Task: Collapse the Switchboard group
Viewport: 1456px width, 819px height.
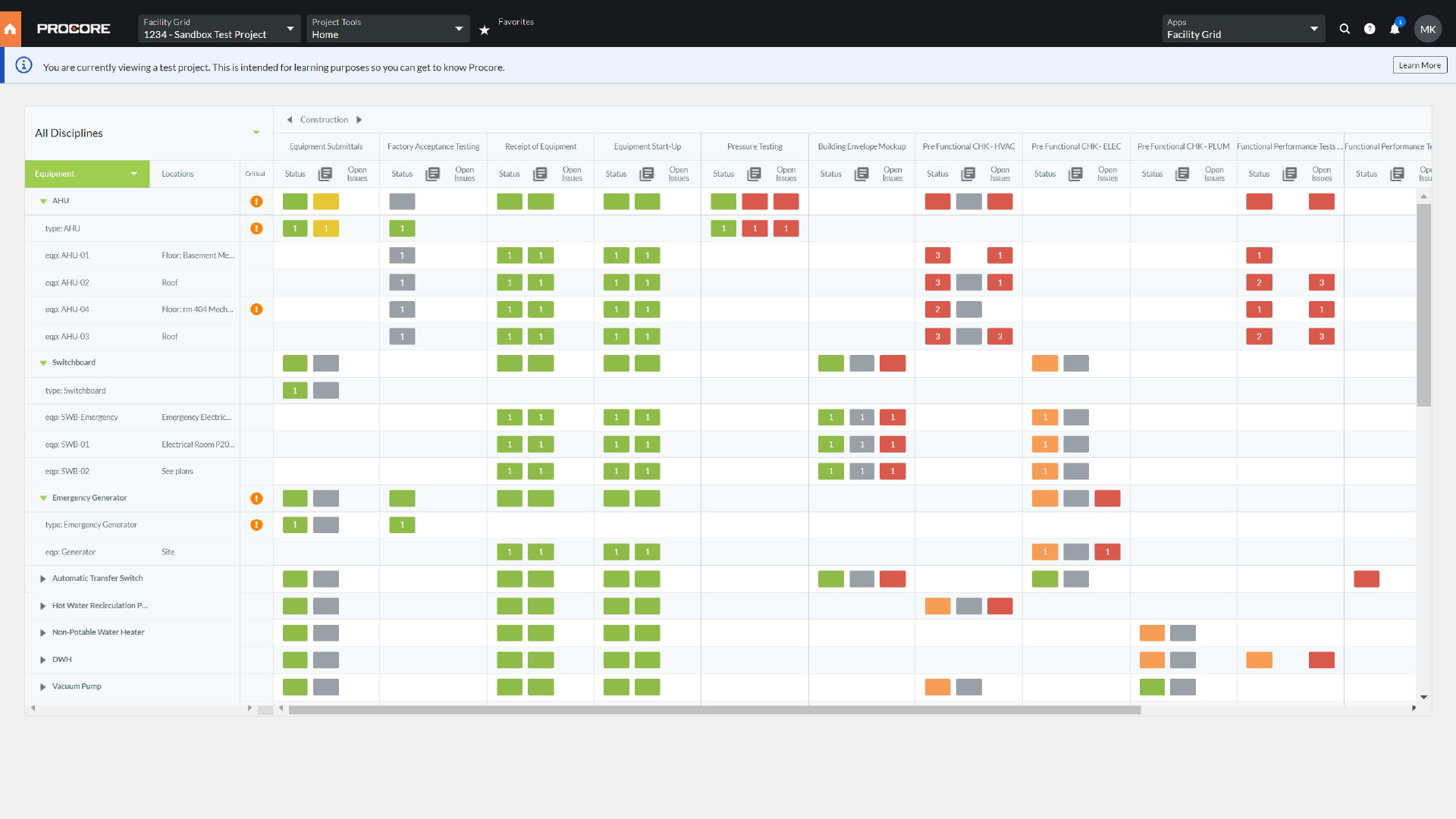Action: [x=43, y=363]
